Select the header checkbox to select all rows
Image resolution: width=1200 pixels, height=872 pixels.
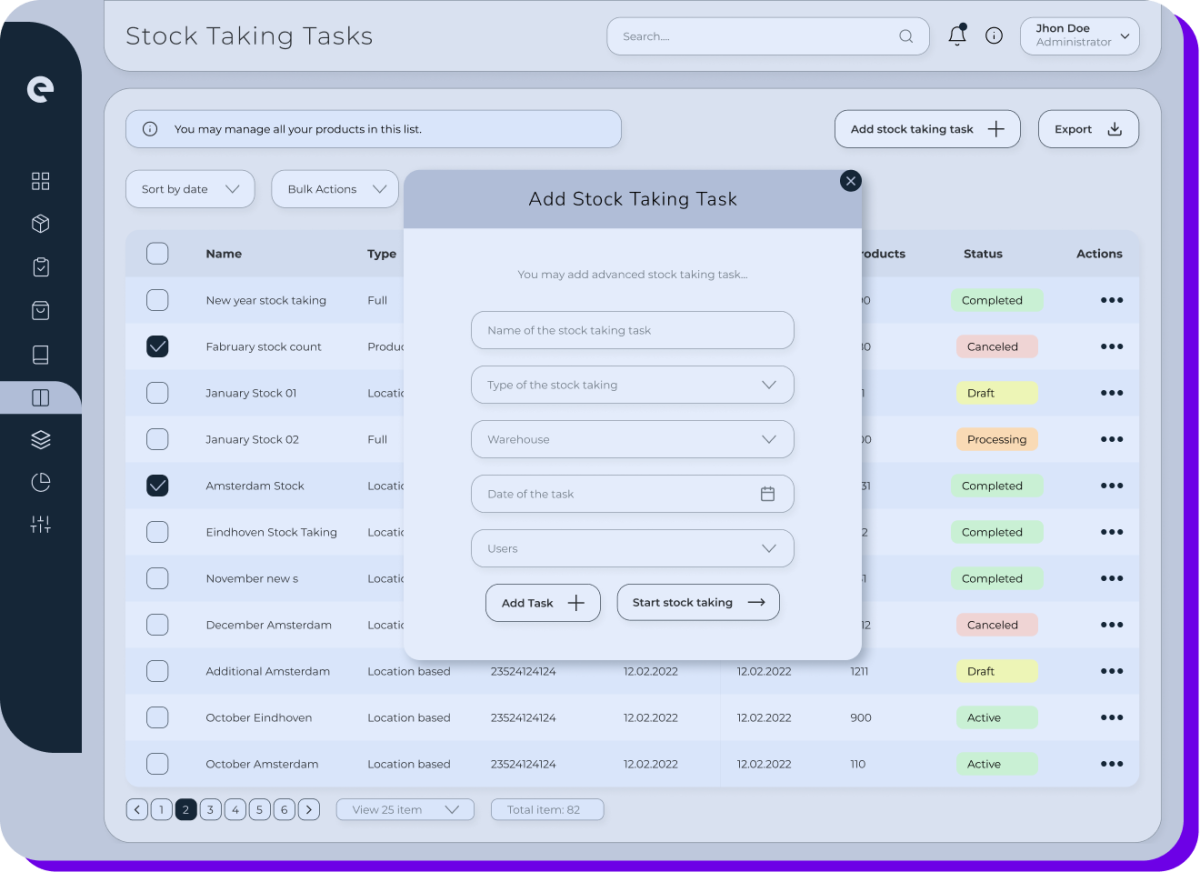[157, 253]
